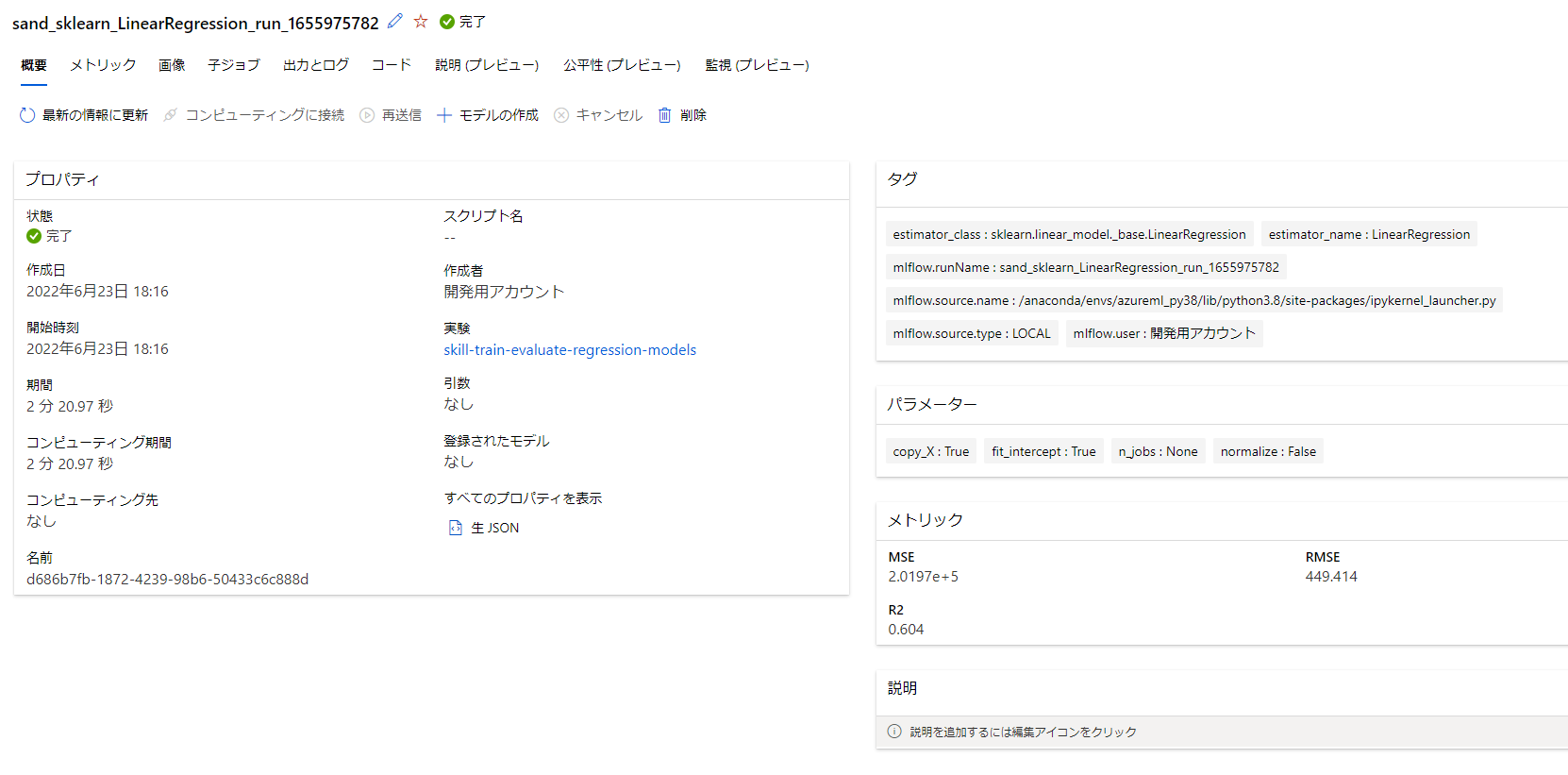Click the trash can delete icon
1568x775 pixels.
[664, 115]
